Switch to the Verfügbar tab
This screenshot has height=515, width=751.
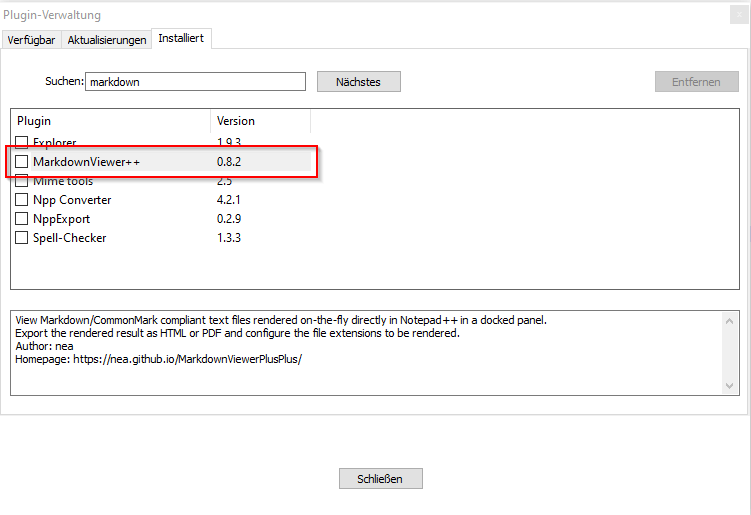tap(32, 40)
